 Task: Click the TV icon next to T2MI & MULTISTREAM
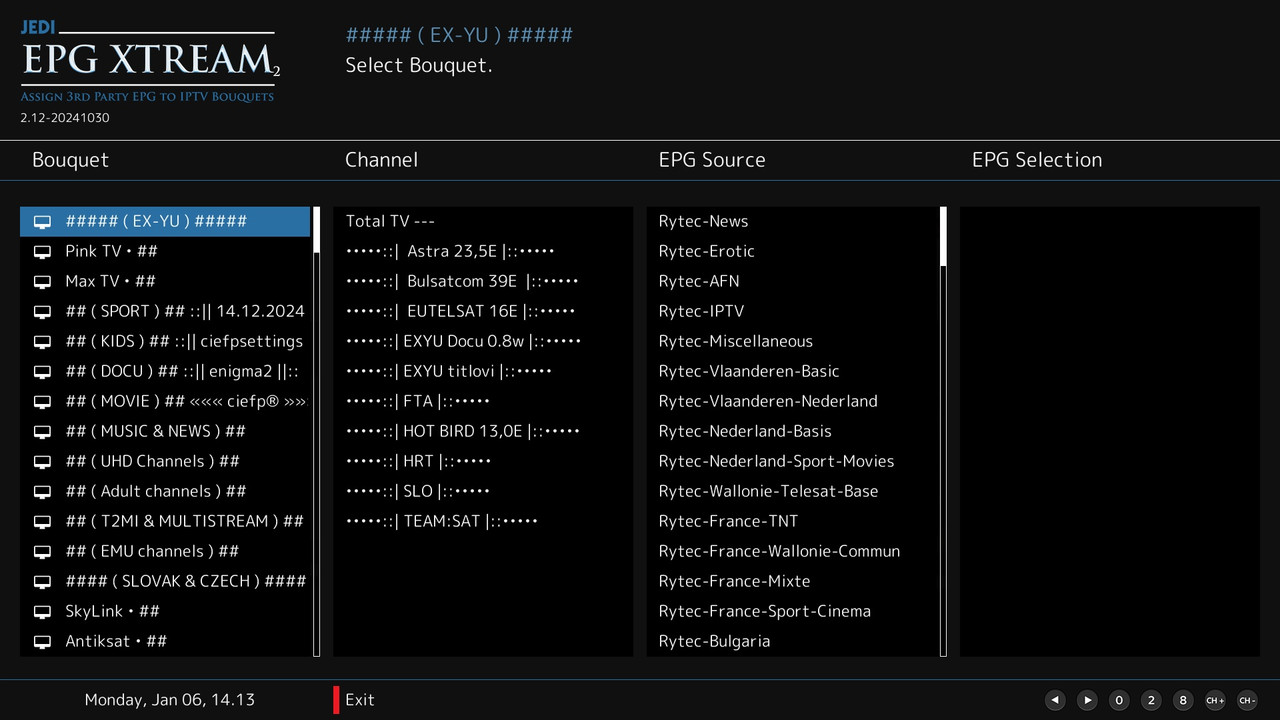tap(42, 522)
